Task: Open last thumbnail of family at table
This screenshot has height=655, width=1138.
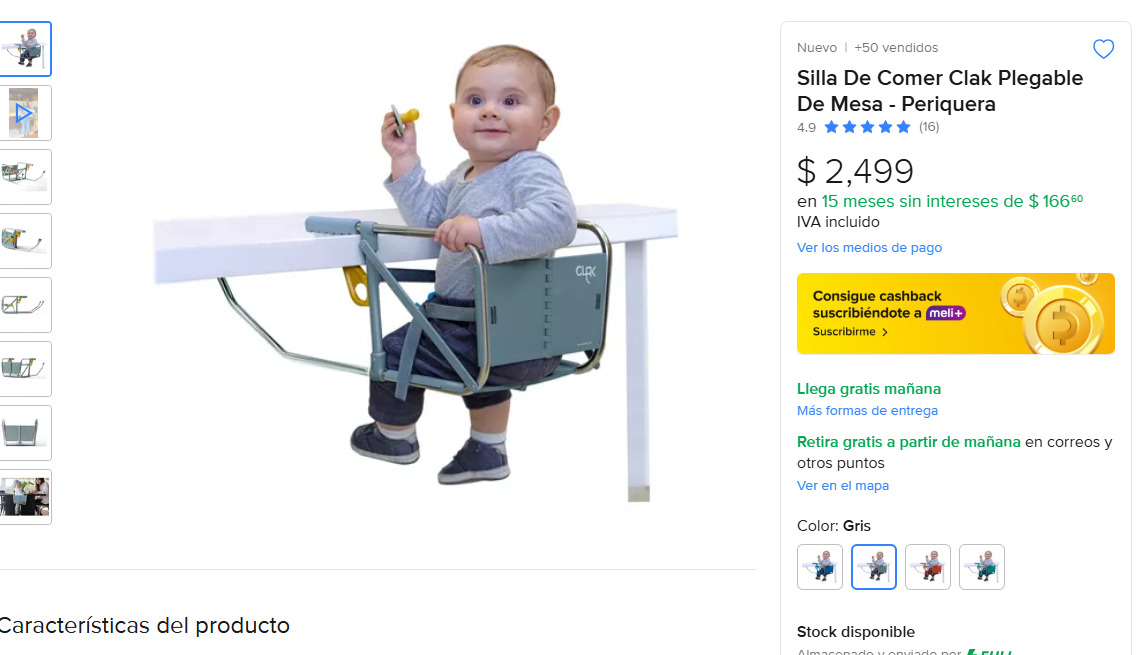Action: pos(25,497)
